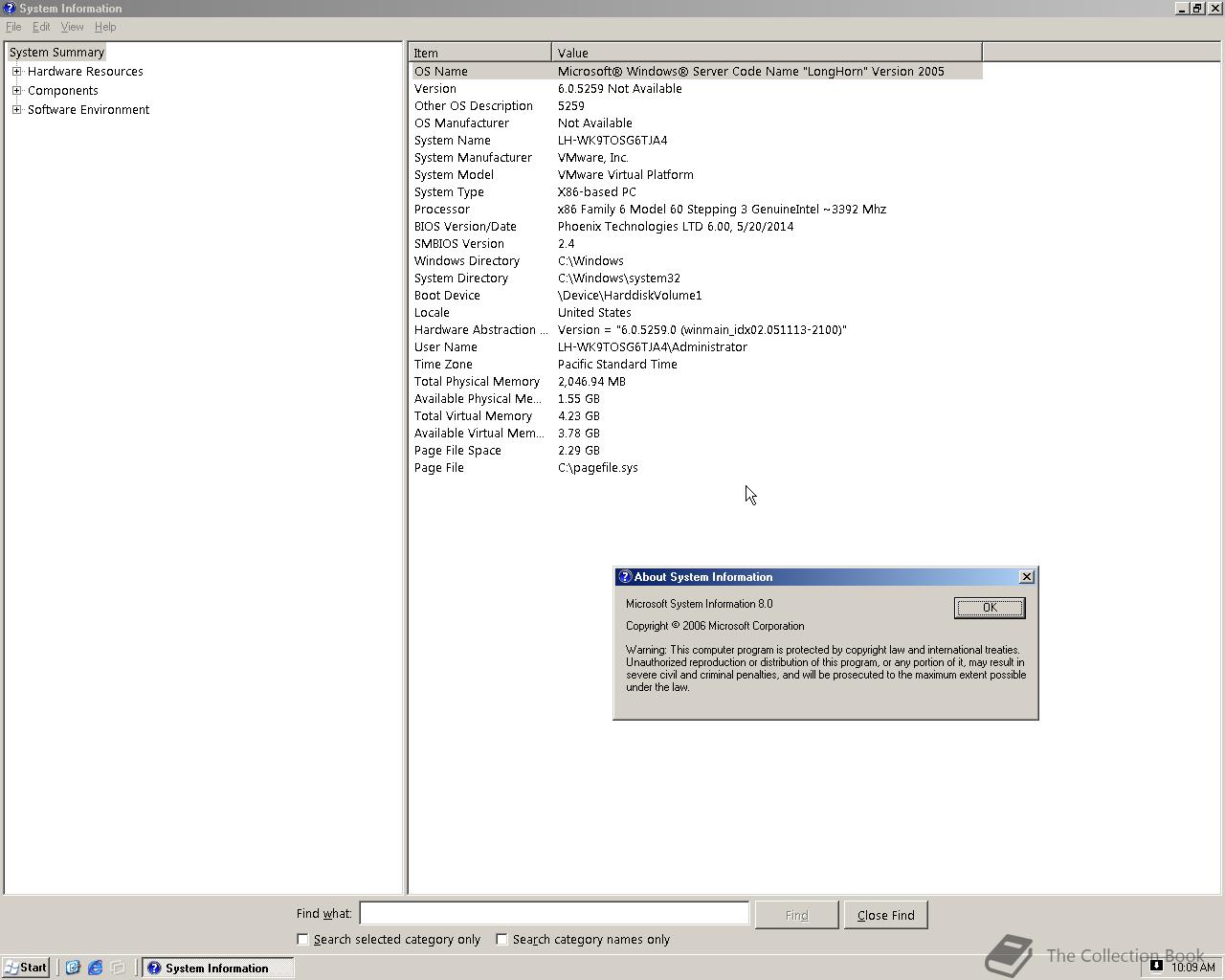The image size is (1225, 980).
Task: Click the Internet Explorer quick launch icon
Action: click(95, 968)
